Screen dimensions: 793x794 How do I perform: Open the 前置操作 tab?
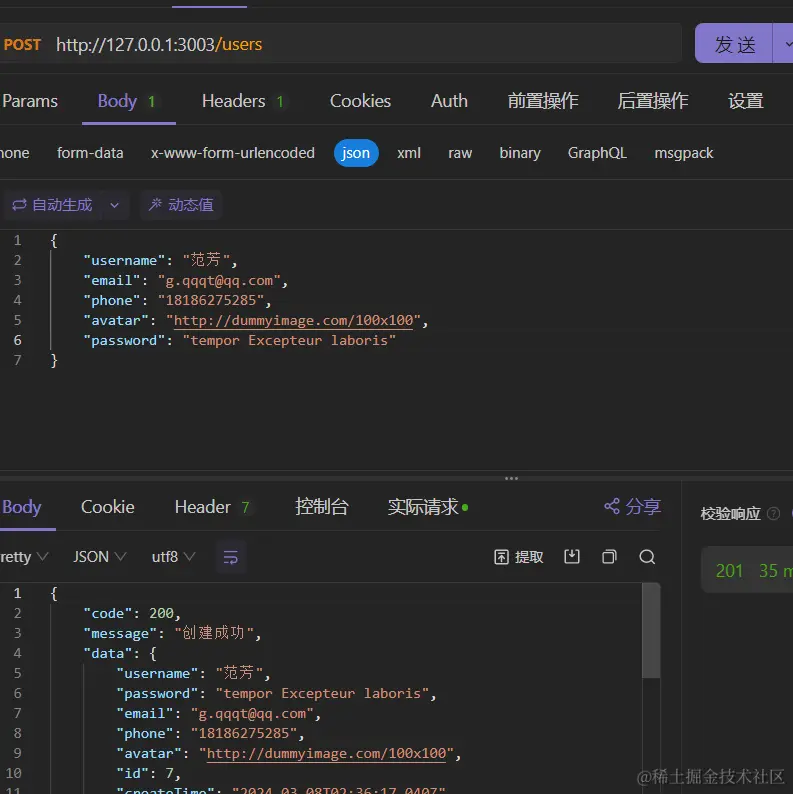tap(543, 101)
